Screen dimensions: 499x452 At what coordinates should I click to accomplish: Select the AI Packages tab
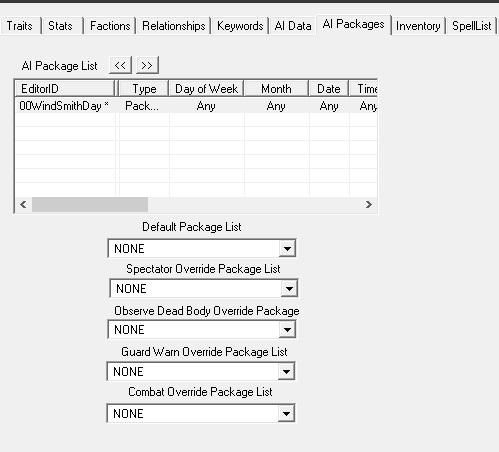pyautogui.click(x=353, y=24)
